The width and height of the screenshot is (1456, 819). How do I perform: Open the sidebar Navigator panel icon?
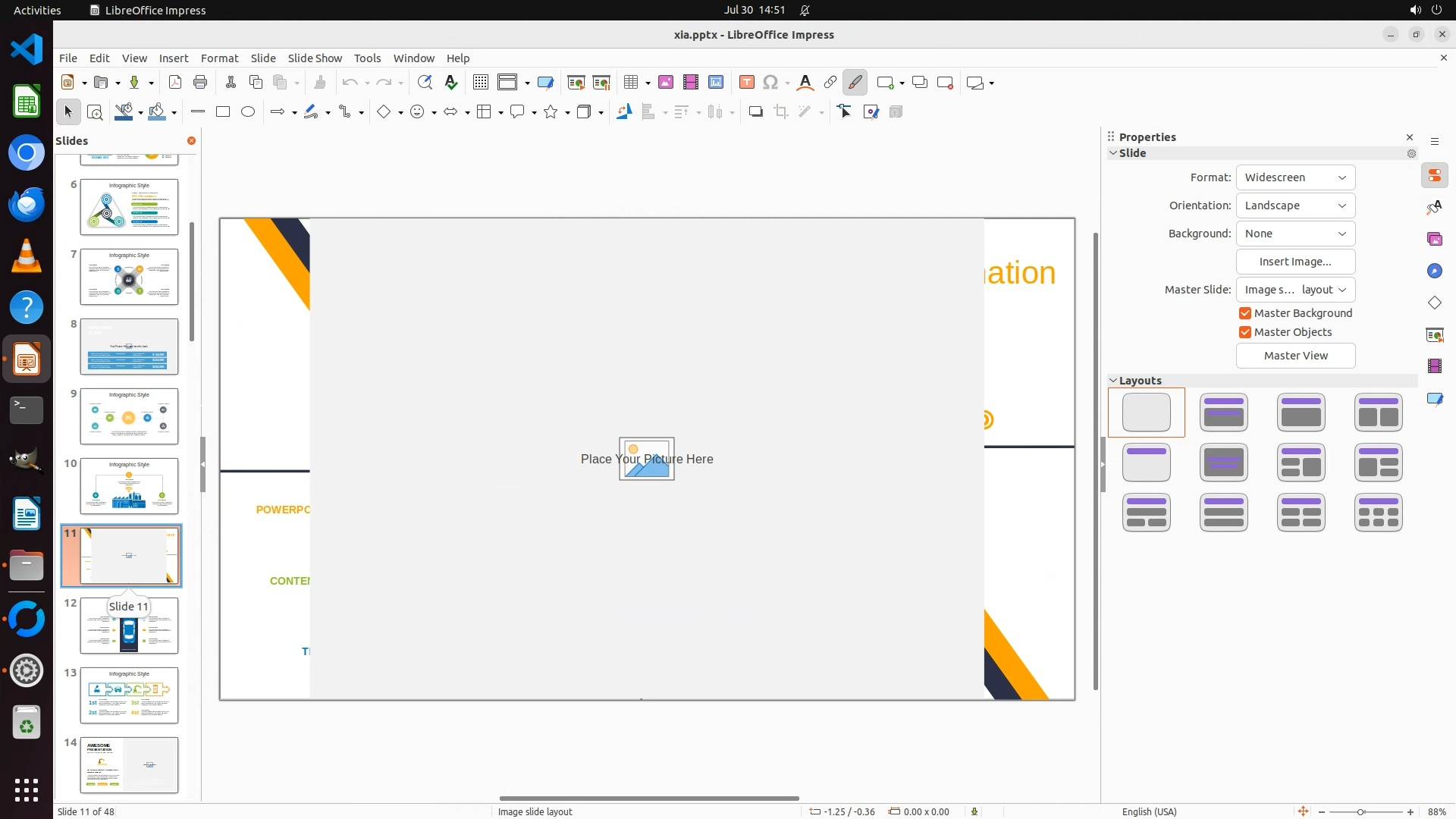(x=1434, y=271)
